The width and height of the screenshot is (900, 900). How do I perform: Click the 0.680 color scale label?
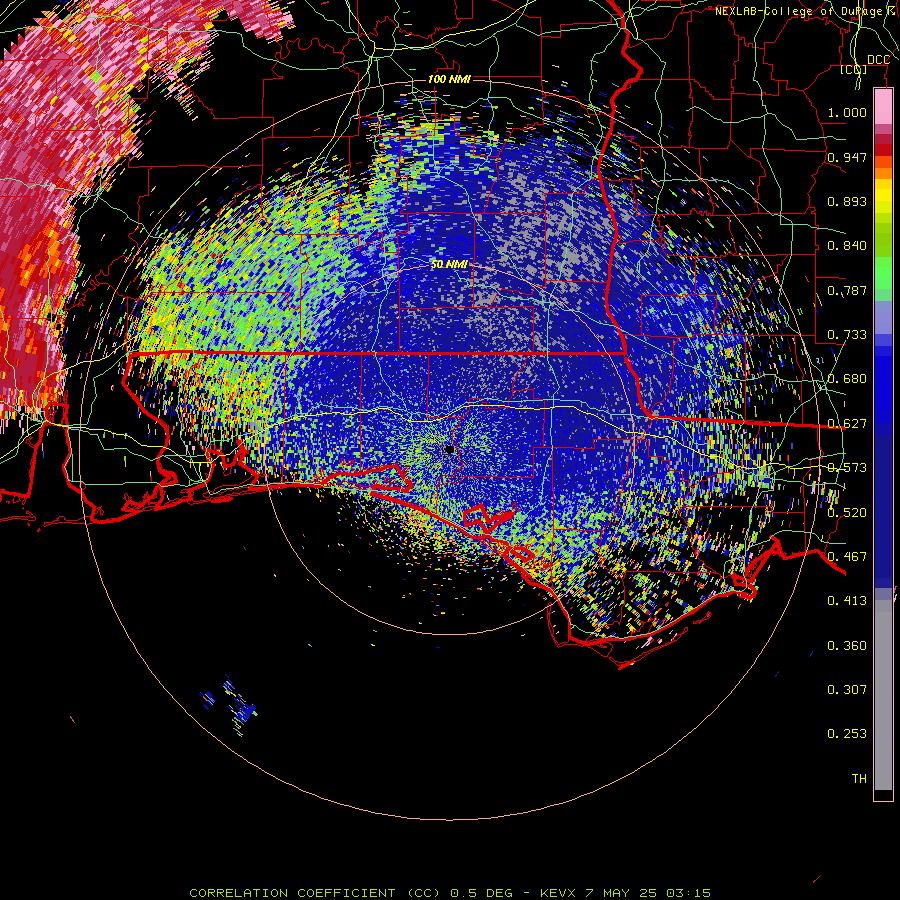847,379
